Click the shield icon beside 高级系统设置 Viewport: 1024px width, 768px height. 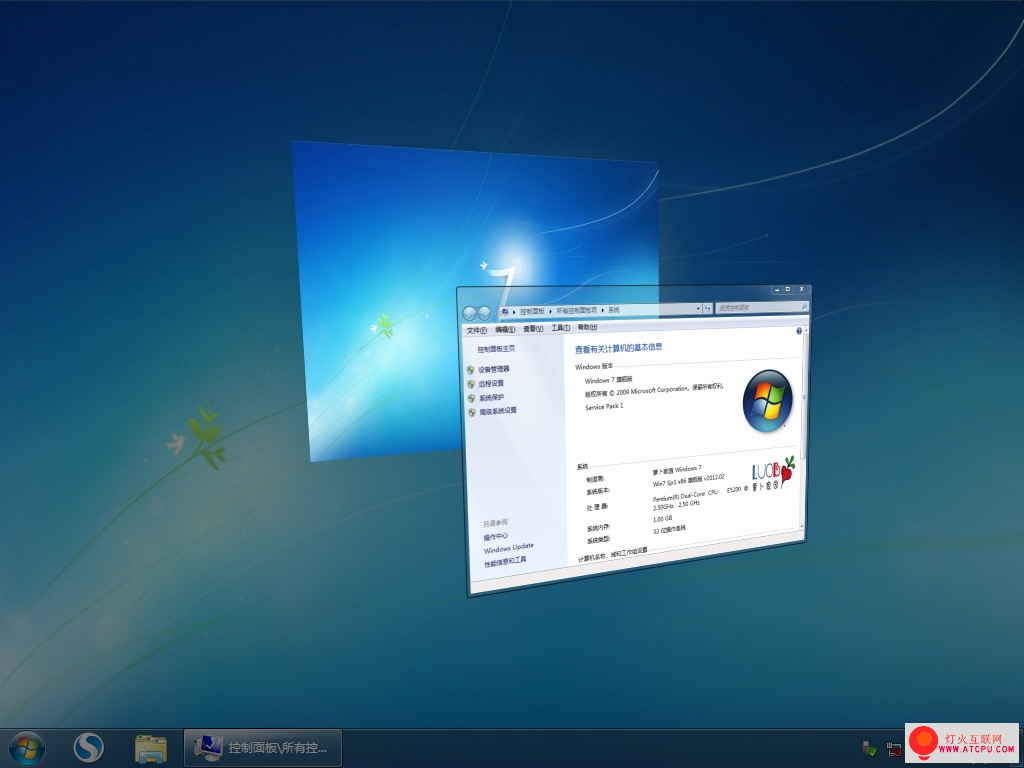(x=472, y=413)
